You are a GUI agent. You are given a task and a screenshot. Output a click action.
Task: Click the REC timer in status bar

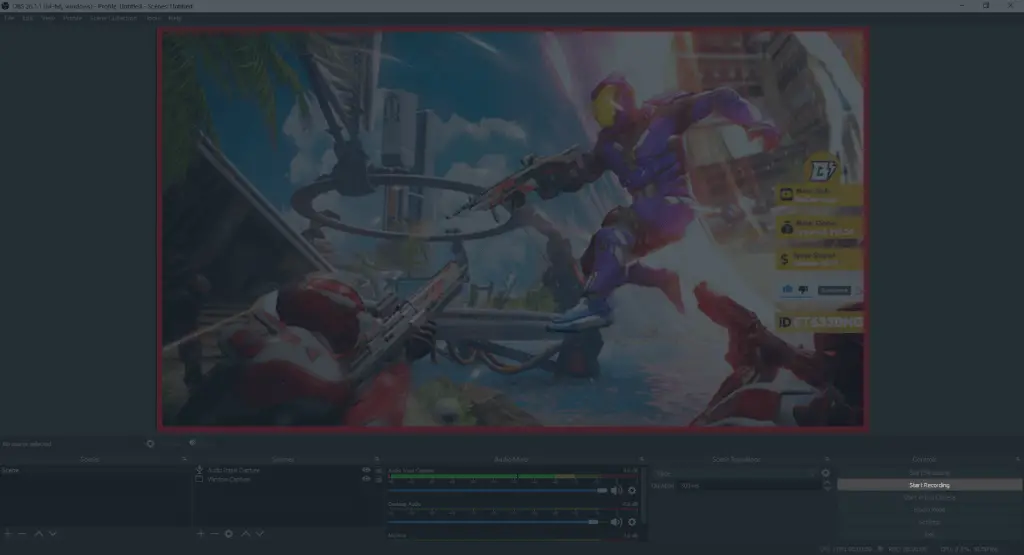907,549
